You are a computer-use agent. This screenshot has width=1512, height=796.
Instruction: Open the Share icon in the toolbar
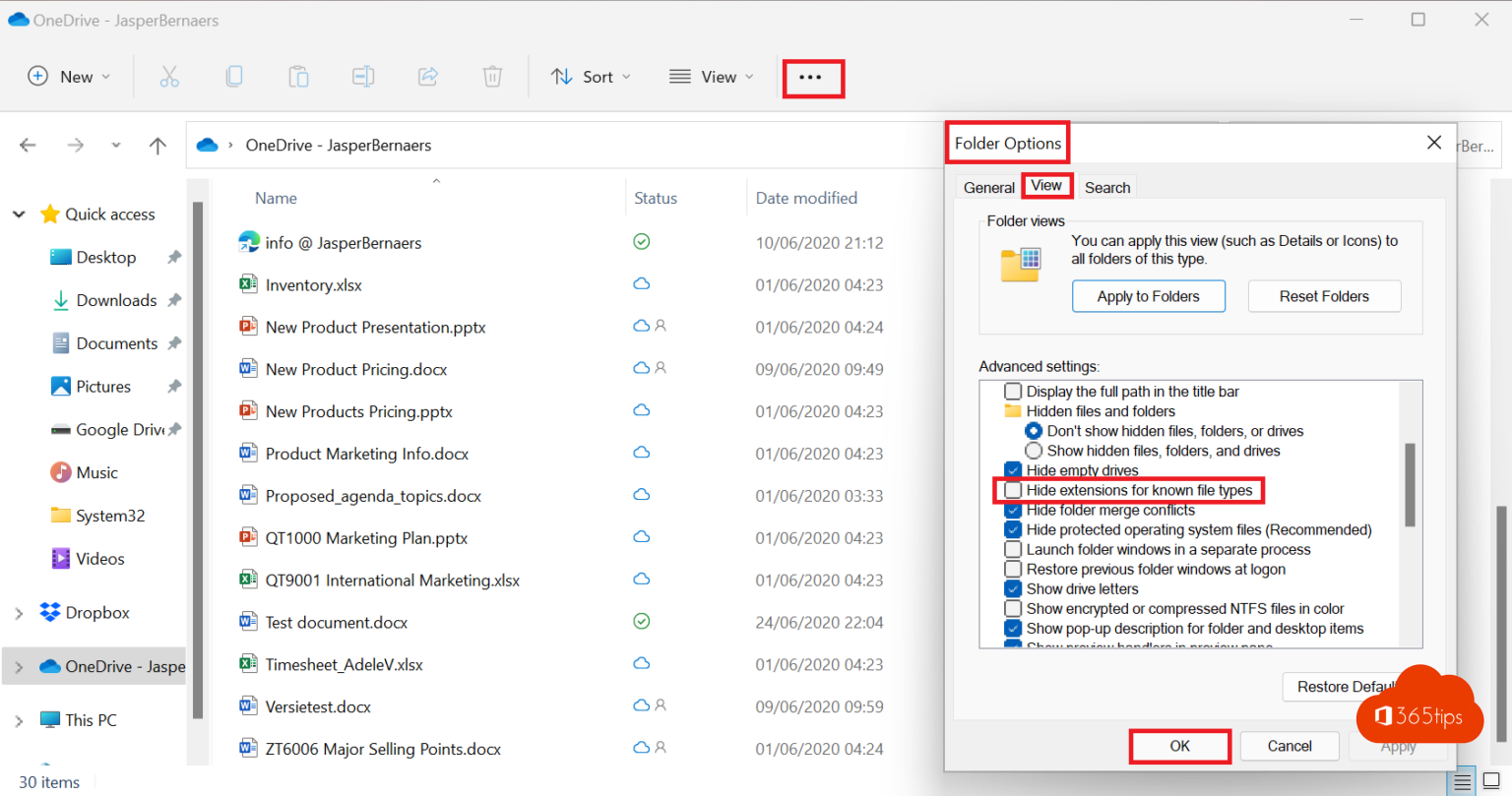(427, 76)
